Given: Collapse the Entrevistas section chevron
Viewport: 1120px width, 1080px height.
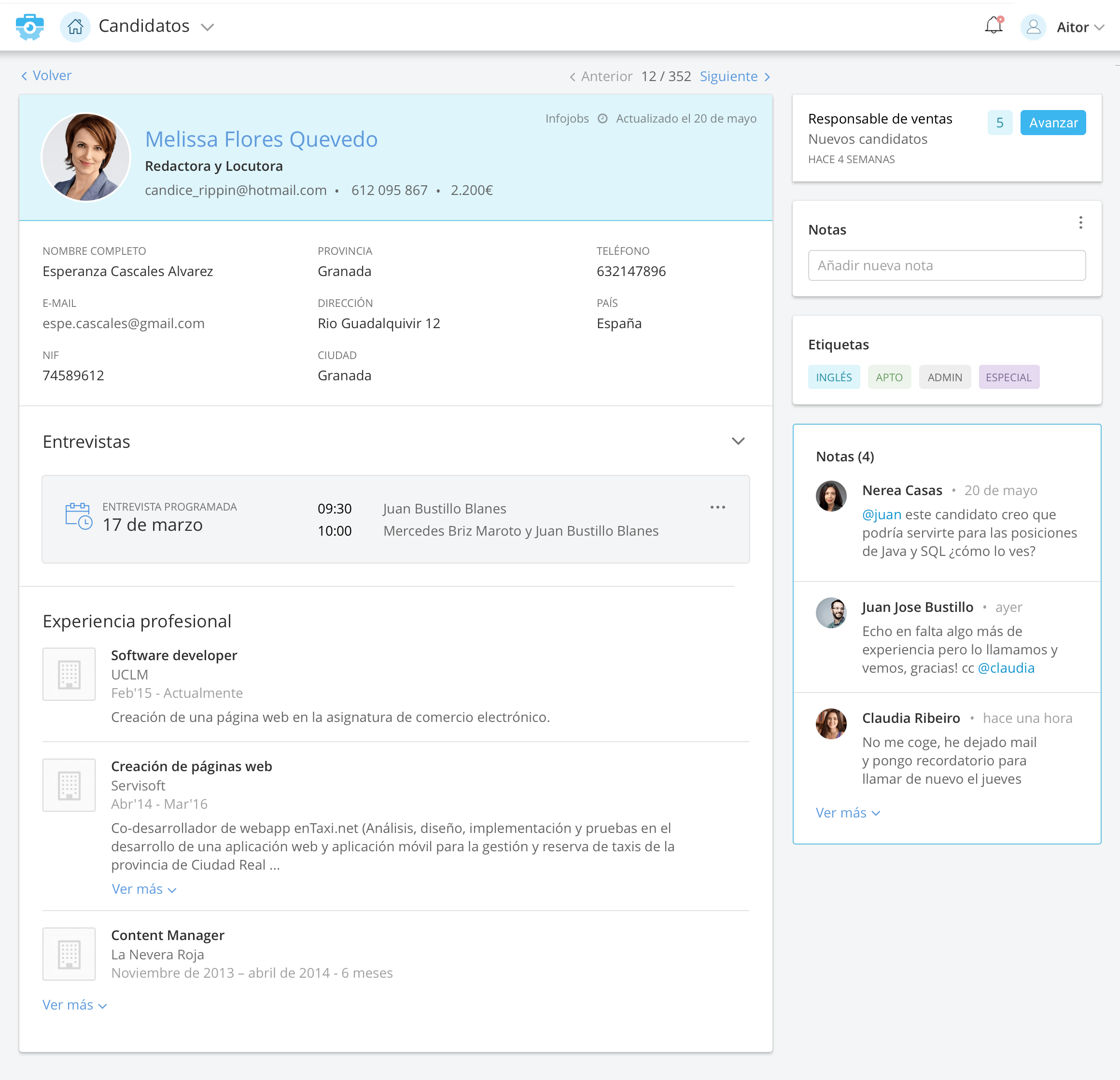Looking at the screenshot, I should 738,441.
